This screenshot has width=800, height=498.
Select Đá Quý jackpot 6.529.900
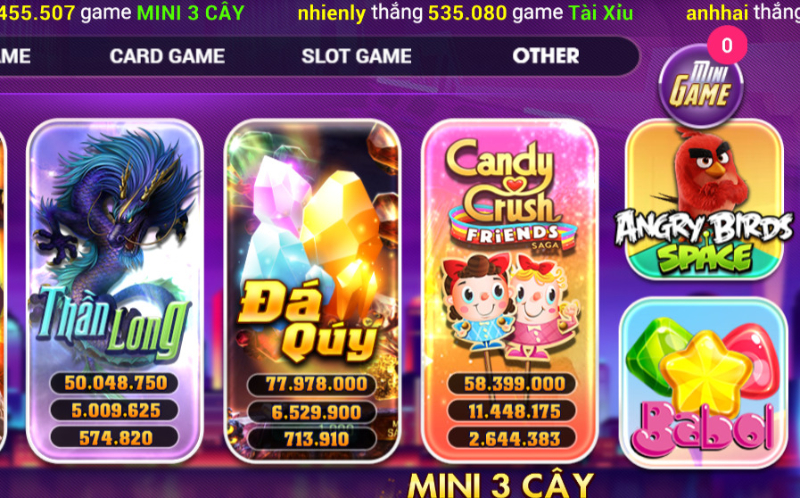(312, 412)
